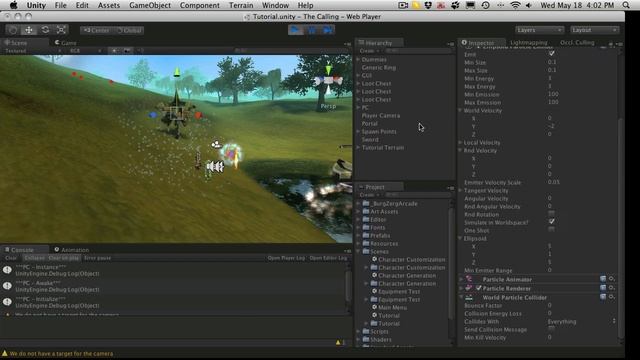Open Collides With Everything dropdown
The image size is (640, 360).
pyautogui.click(x=581, y=322)
